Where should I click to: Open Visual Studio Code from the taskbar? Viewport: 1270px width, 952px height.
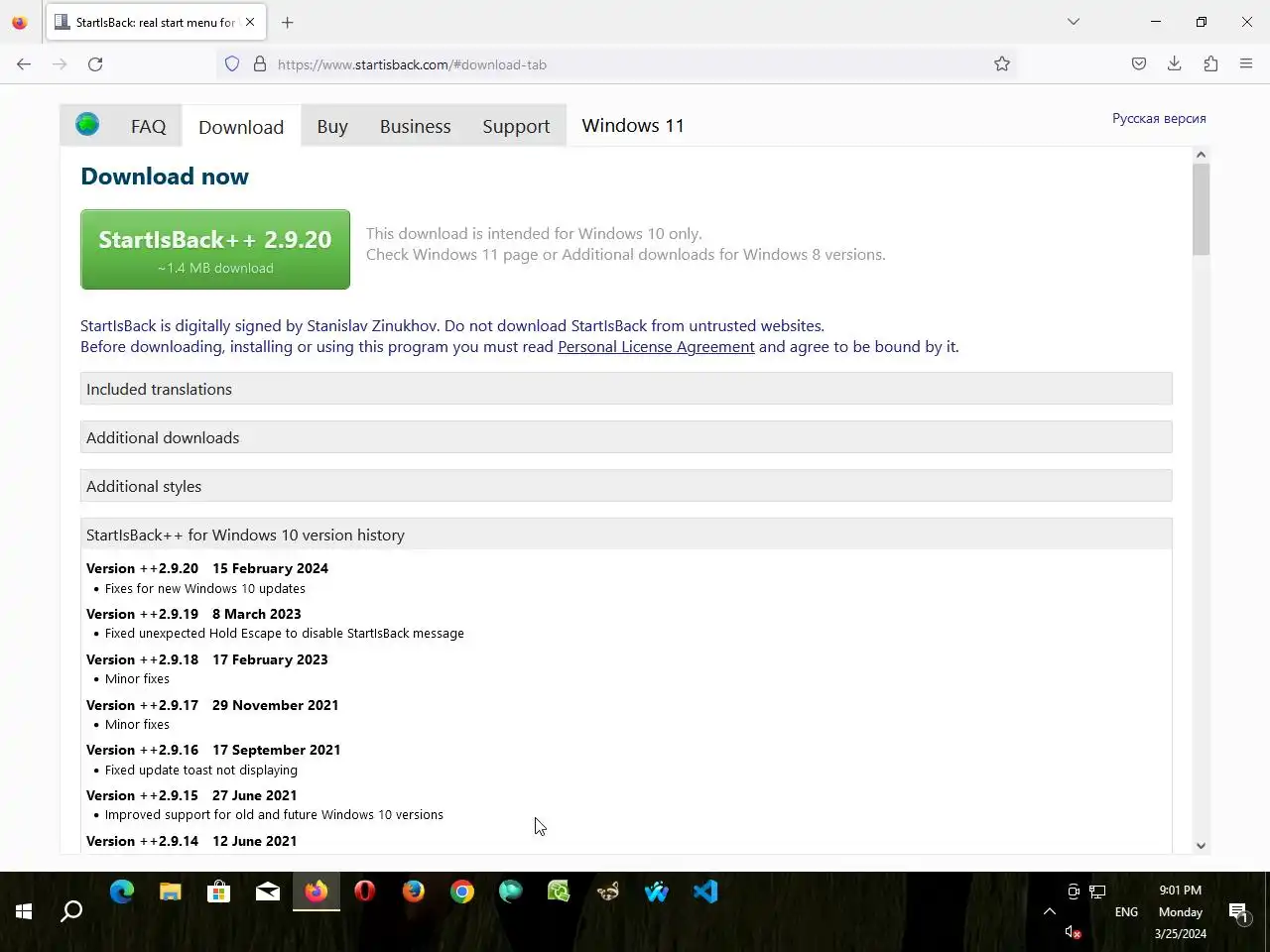705,892
